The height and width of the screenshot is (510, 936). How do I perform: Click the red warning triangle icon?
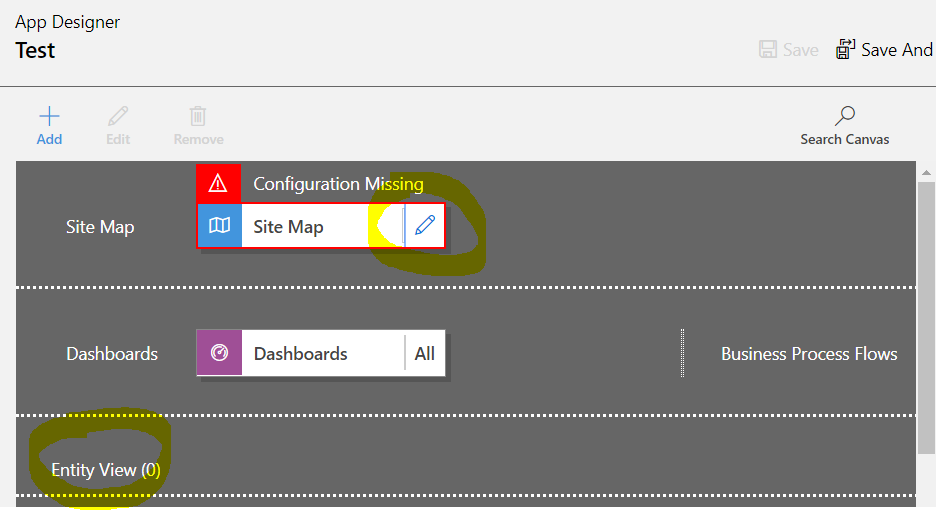[218, 183]
